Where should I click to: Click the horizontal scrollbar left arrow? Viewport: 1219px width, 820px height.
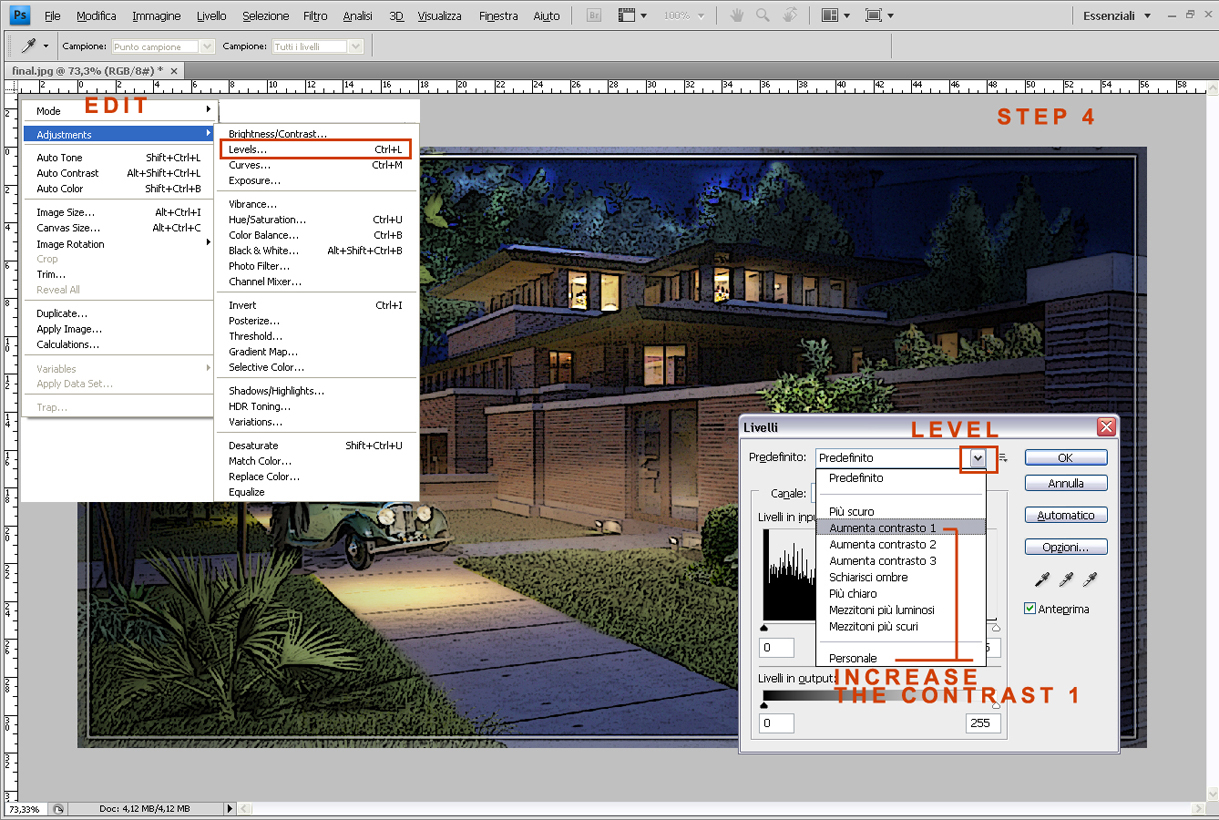(x=245, y=809)
